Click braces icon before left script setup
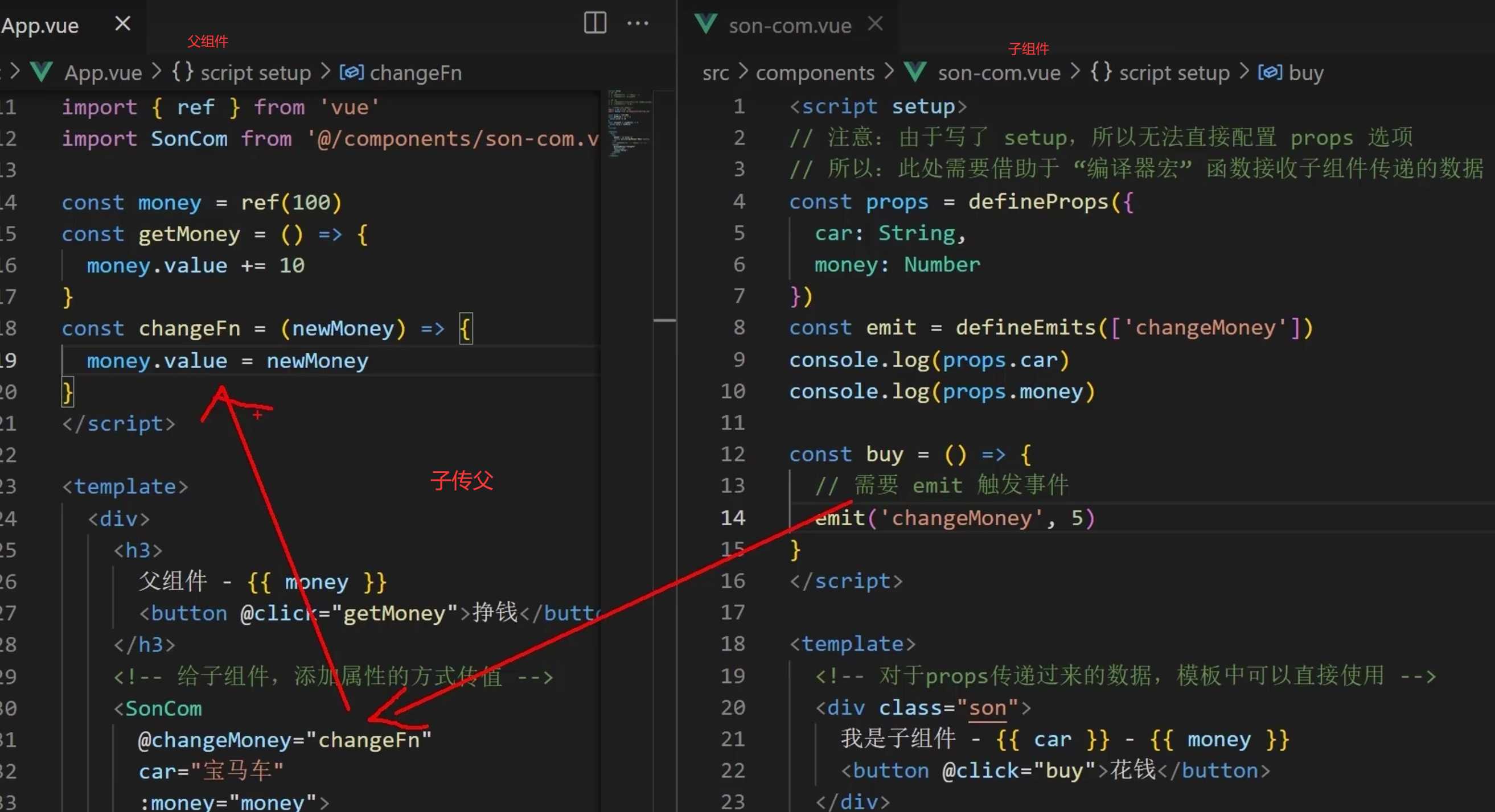 click(182, 72)
